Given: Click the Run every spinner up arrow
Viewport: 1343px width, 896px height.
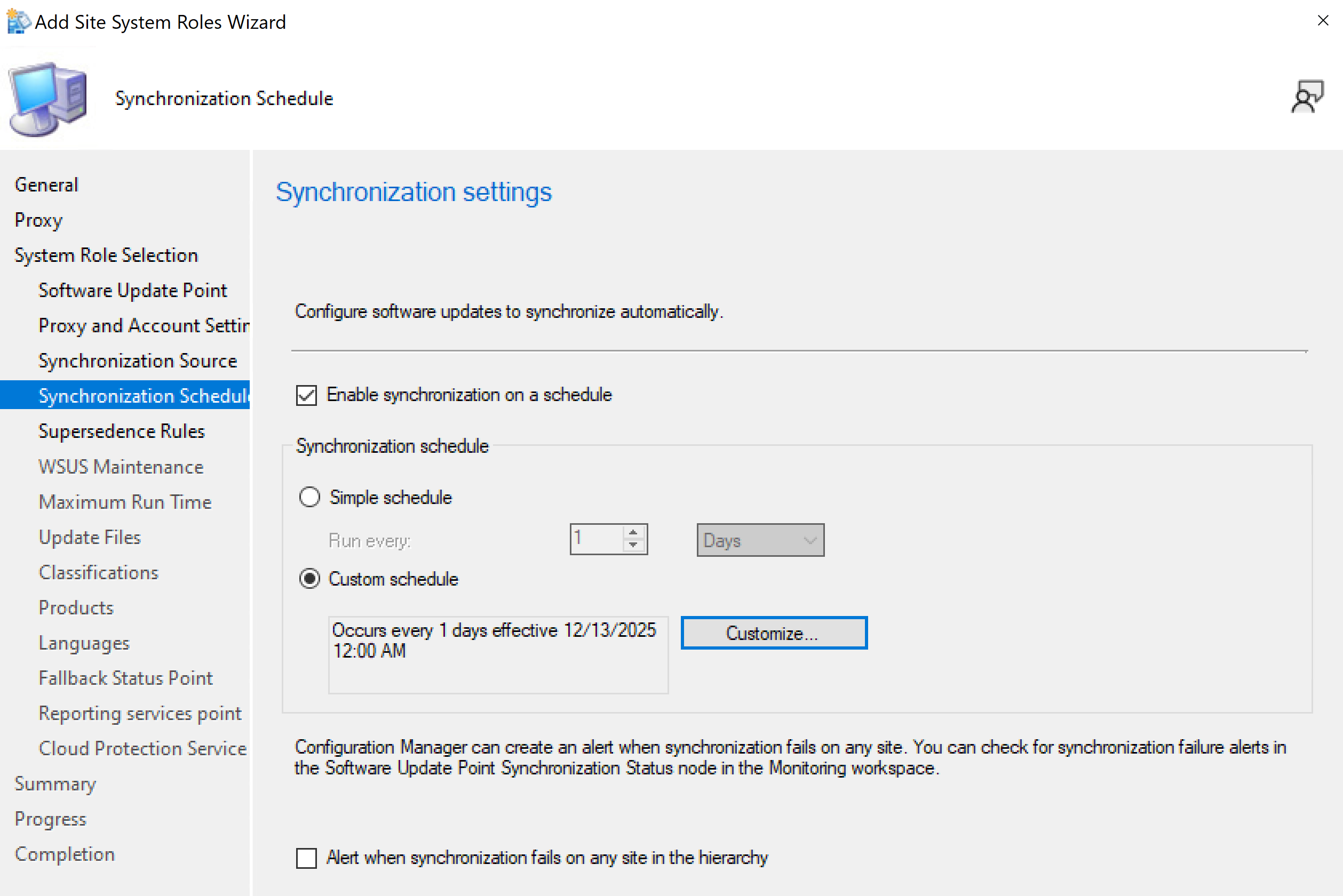Looking at the screenshot, I should click(x=633, y=532).
